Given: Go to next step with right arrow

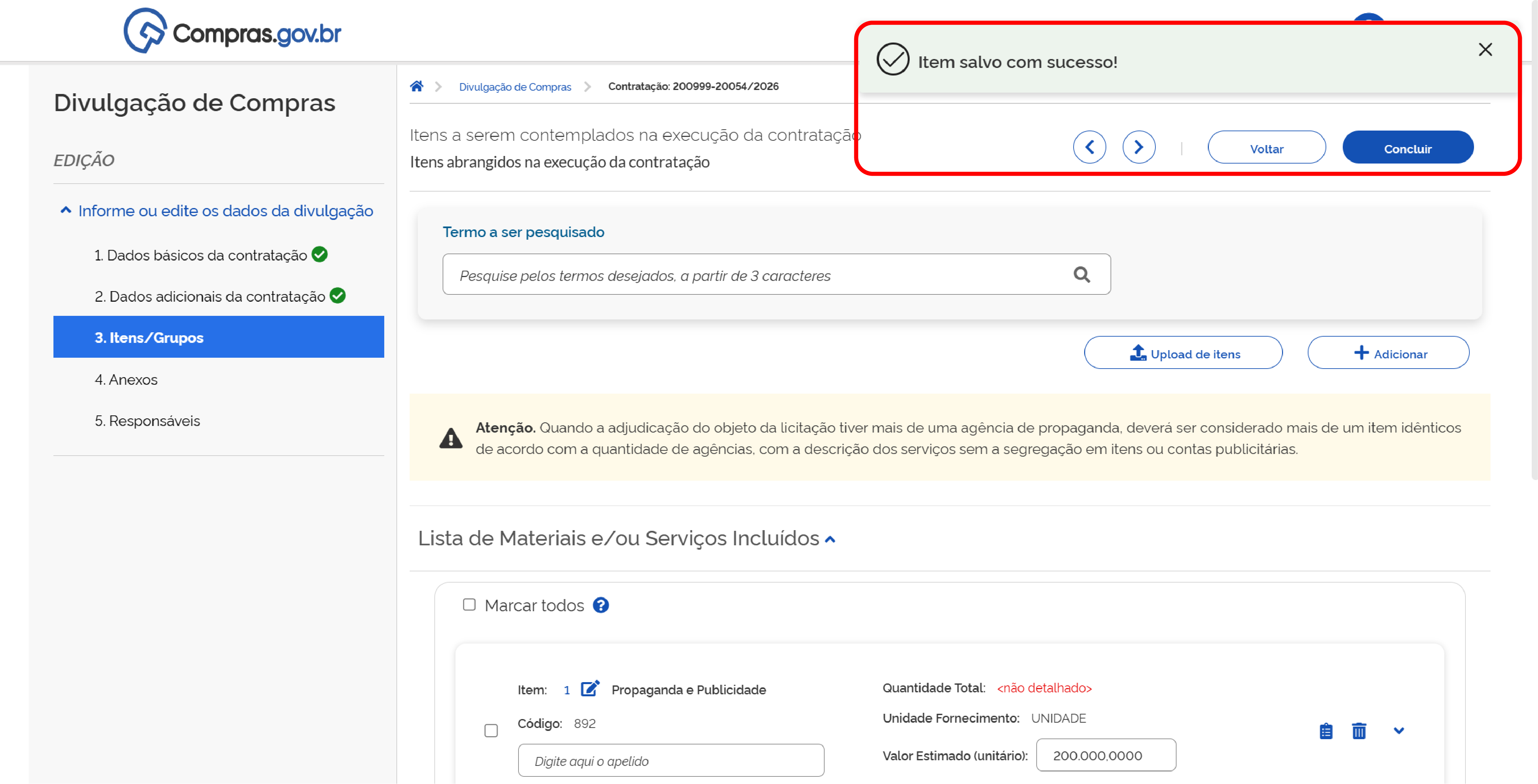Looking at the screenshot, I should pos(1139,147).
